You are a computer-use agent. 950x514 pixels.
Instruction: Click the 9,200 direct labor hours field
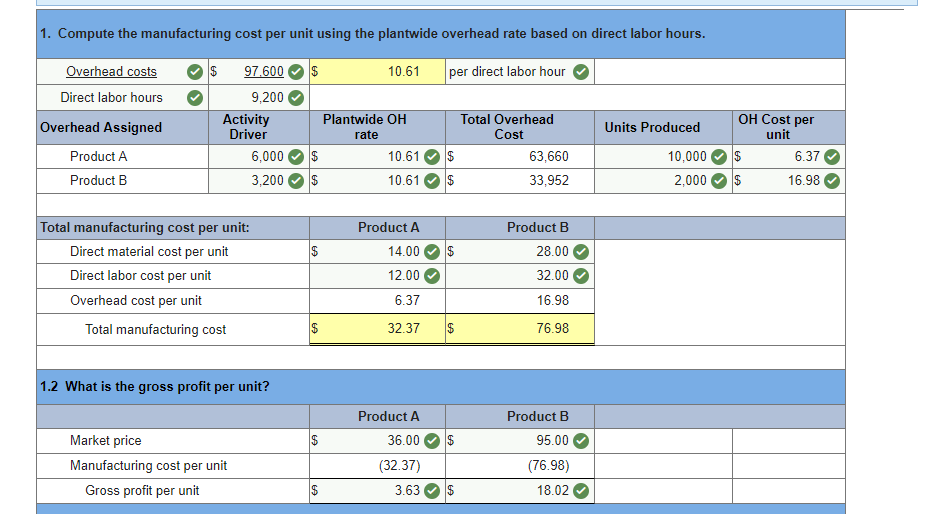[259, 97]
